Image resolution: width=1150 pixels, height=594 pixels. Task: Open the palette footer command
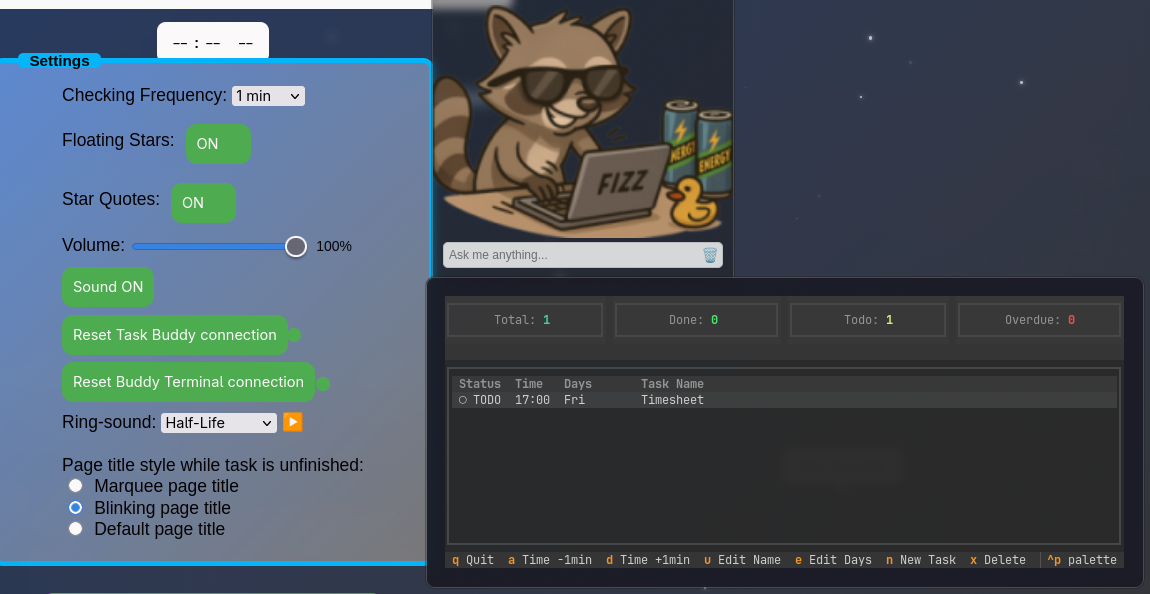[x=1081, y=560]
